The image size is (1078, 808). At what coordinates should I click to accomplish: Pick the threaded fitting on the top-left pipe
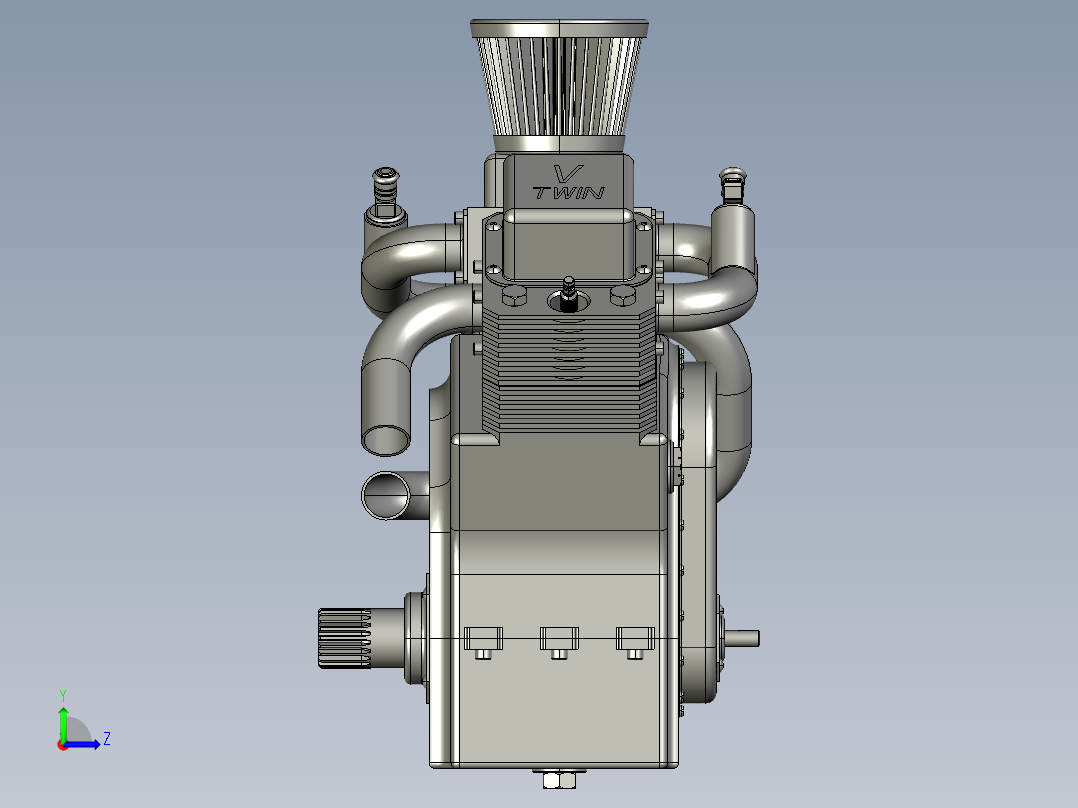pos(386,195)
